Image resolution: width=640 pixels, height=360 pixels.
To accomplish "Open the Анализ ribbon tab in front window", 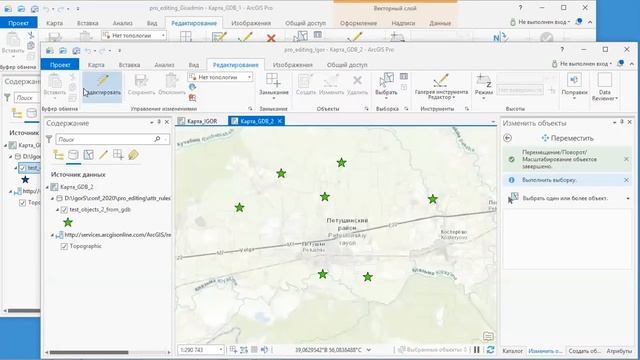I will click(164, 64).
